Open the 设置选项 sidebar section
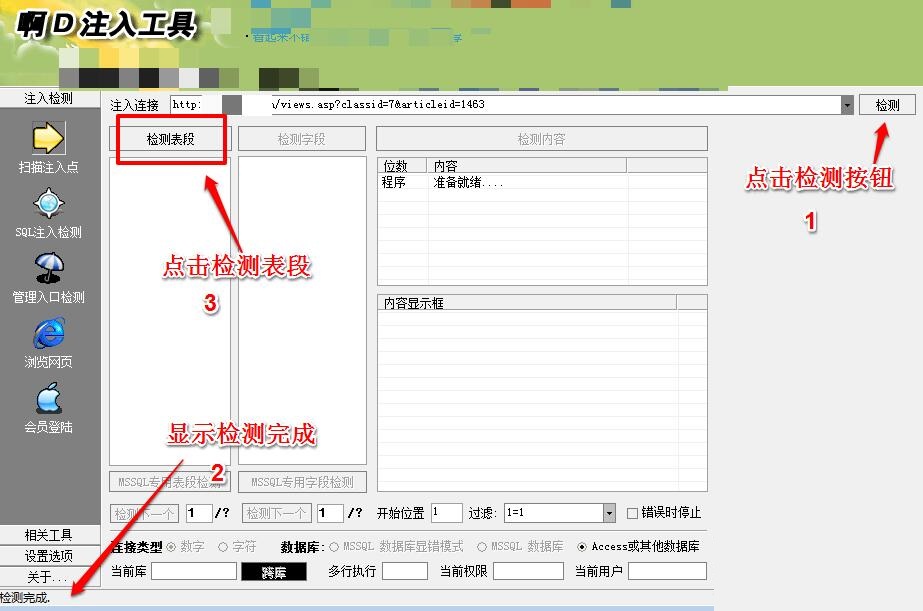923x611 pixels. 49,556
